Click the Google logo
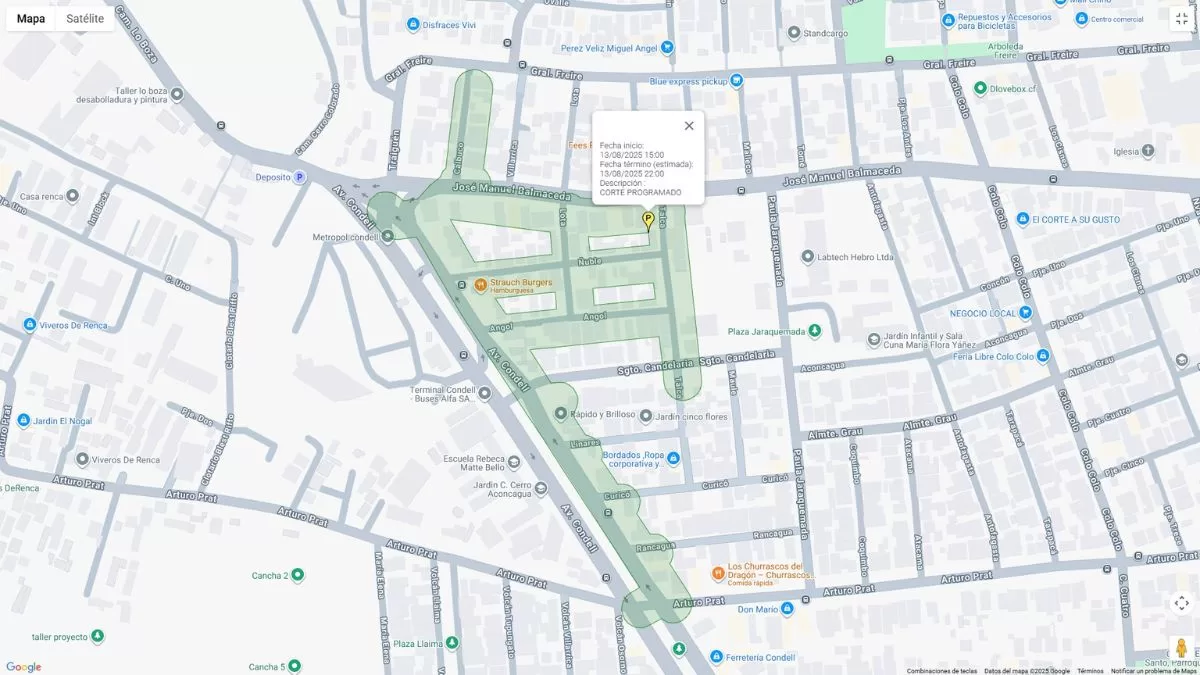The height and width of the screenshot is (675, 1200). coord(23,667)
